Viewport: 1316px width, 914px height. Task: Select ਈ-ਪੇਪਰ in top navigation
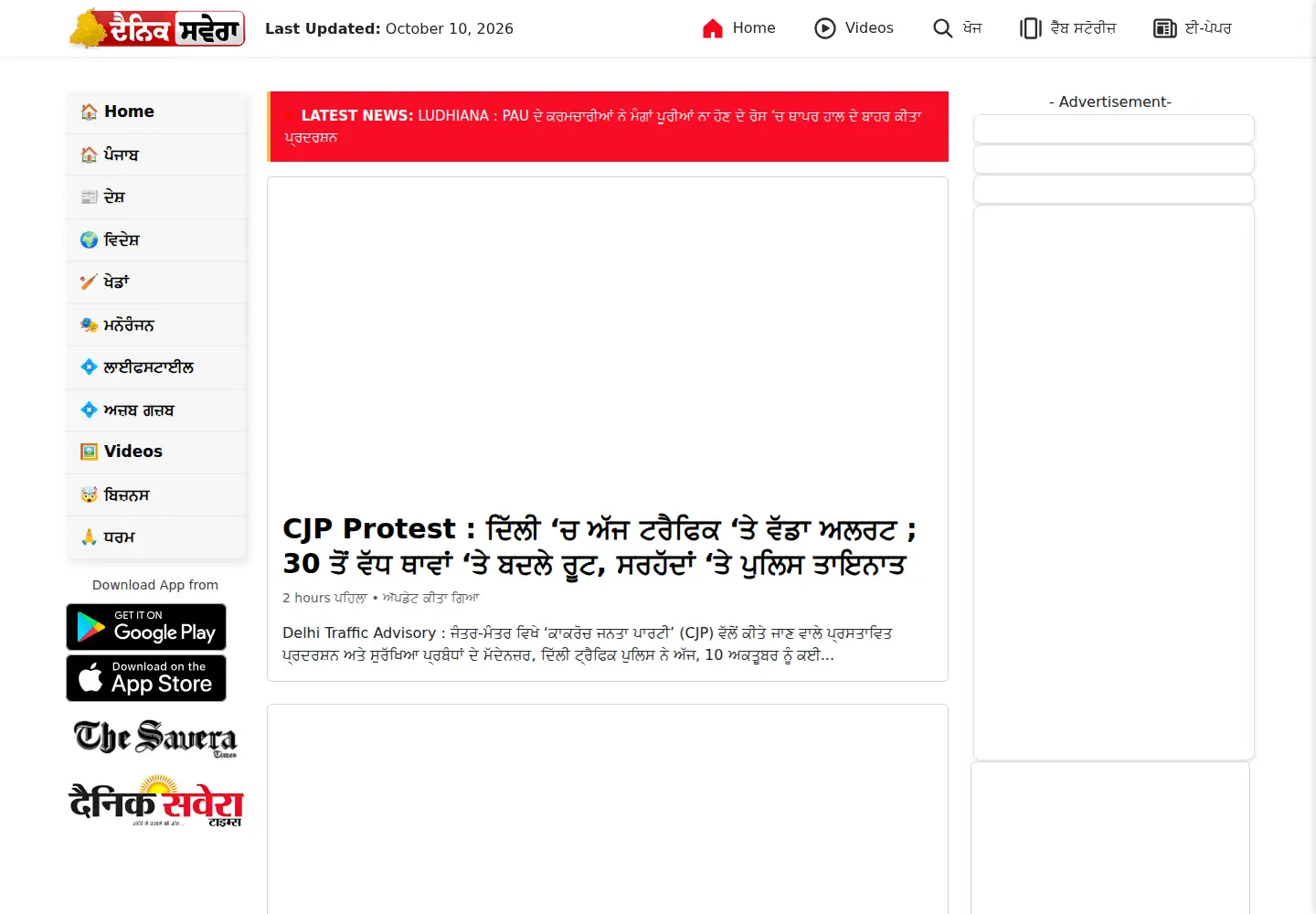pyautogui.click(x=1208, y=28)
